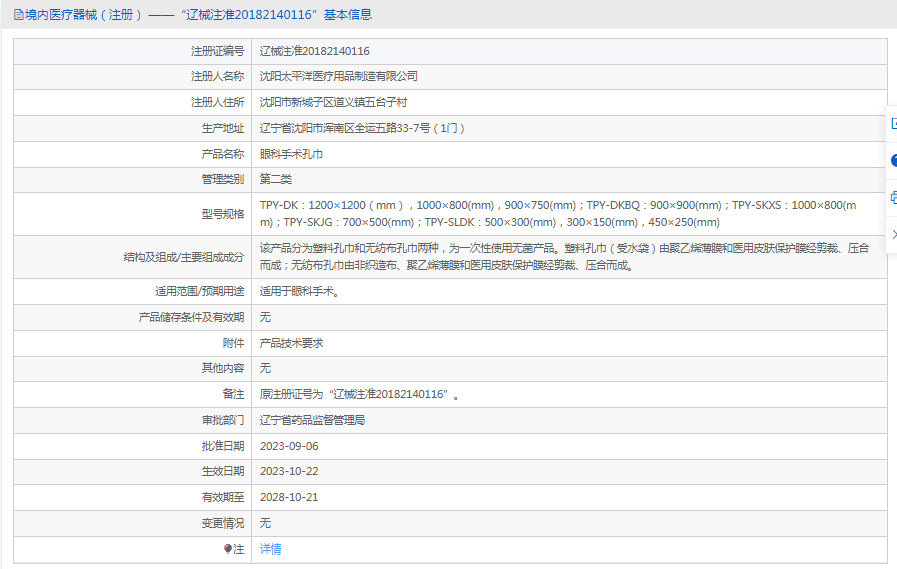This screenshot has height=569, width=897.
Task: Click the print icon on right sidebar
Action: click(893, 197)
